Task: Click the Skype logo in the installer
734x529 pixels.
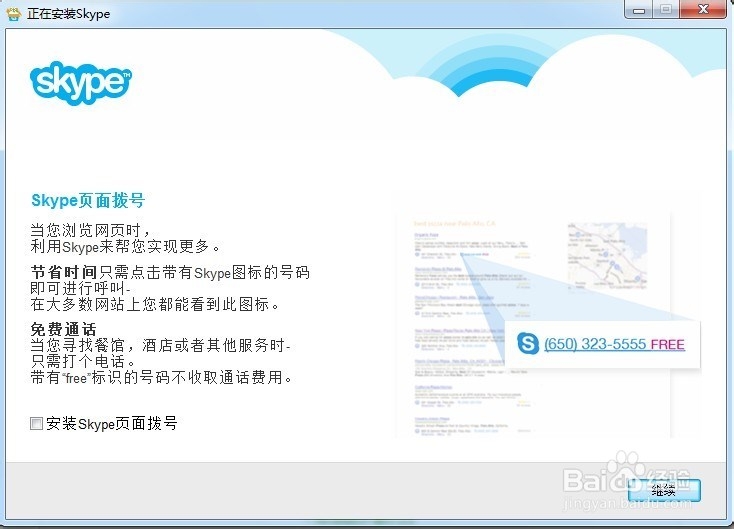Action: [x=81, y=83]
